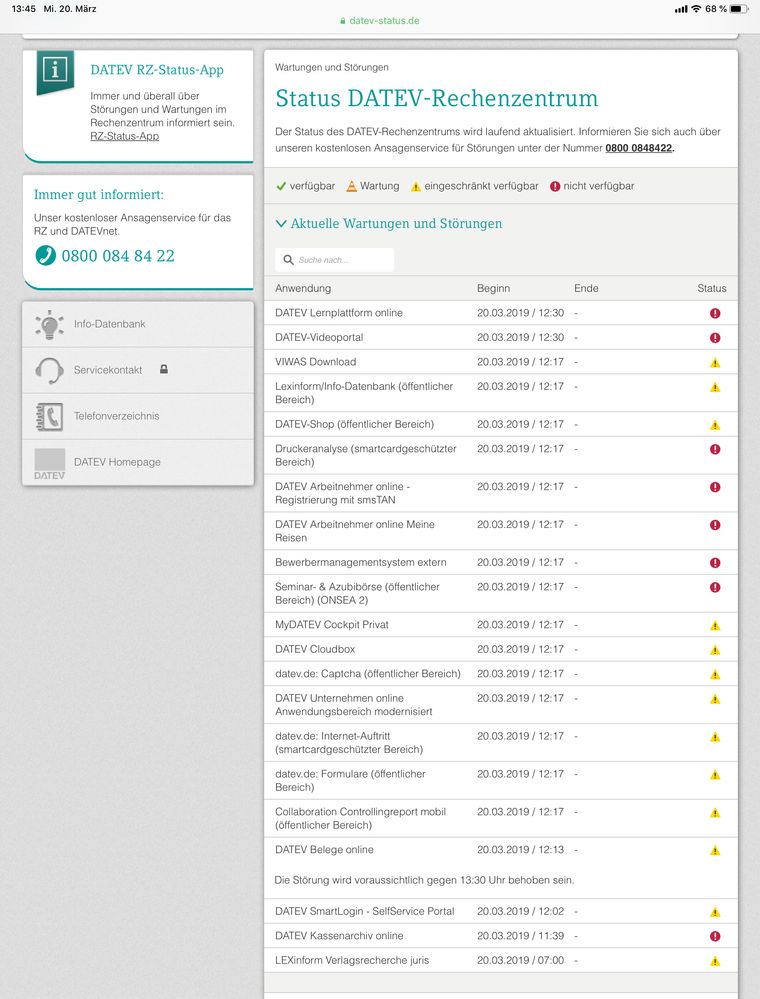This screenshot has height=999, width=760.
Task: Click the red nicht verfügbar legend icon
Action: [555, 186]
